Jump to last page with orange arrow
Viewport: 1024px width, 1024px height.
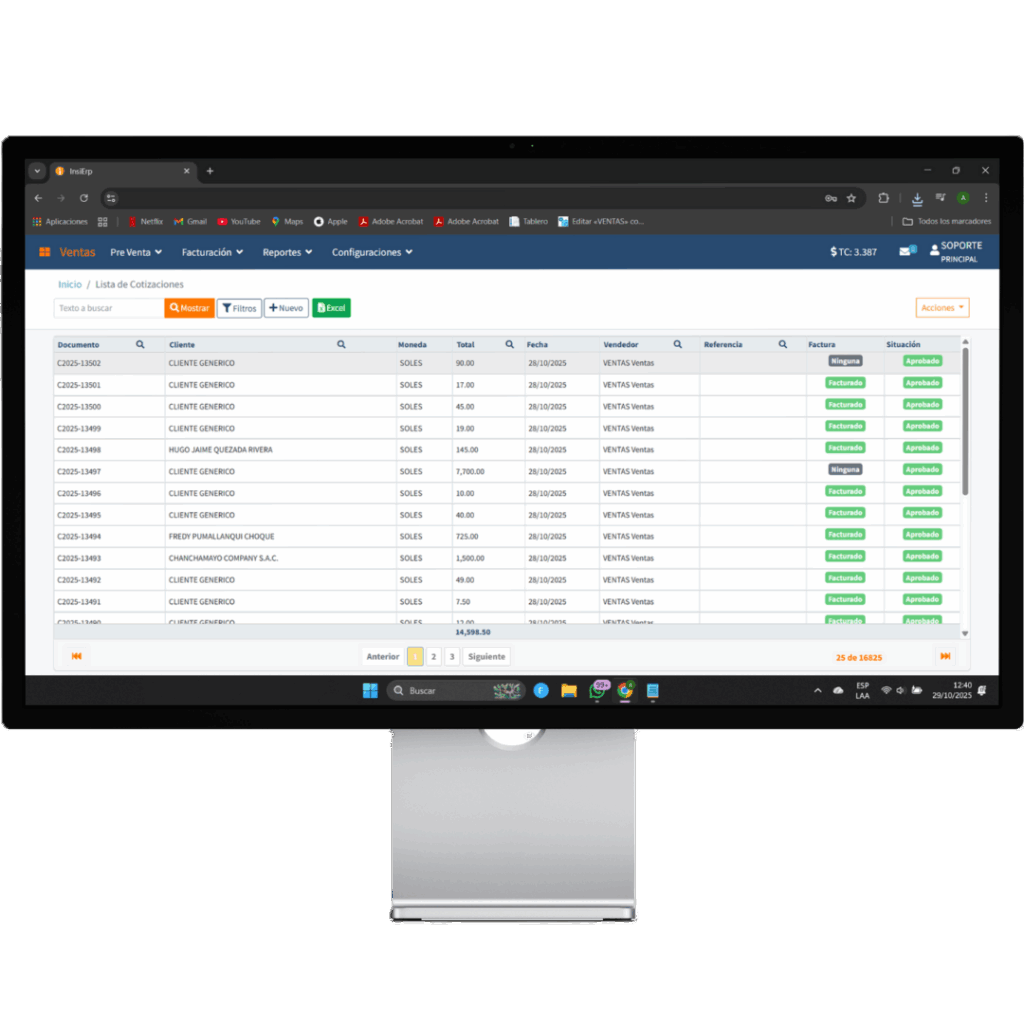tap(945, 656)
